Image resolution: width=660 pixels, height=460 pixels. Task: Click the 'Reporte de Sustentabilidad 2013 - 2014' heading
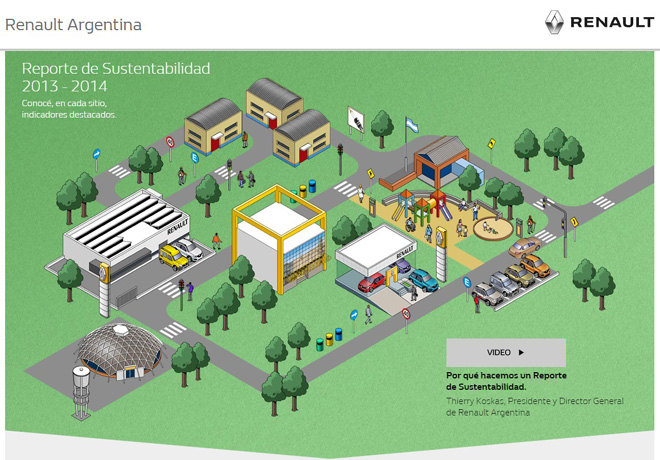click(x=116, y=77)
